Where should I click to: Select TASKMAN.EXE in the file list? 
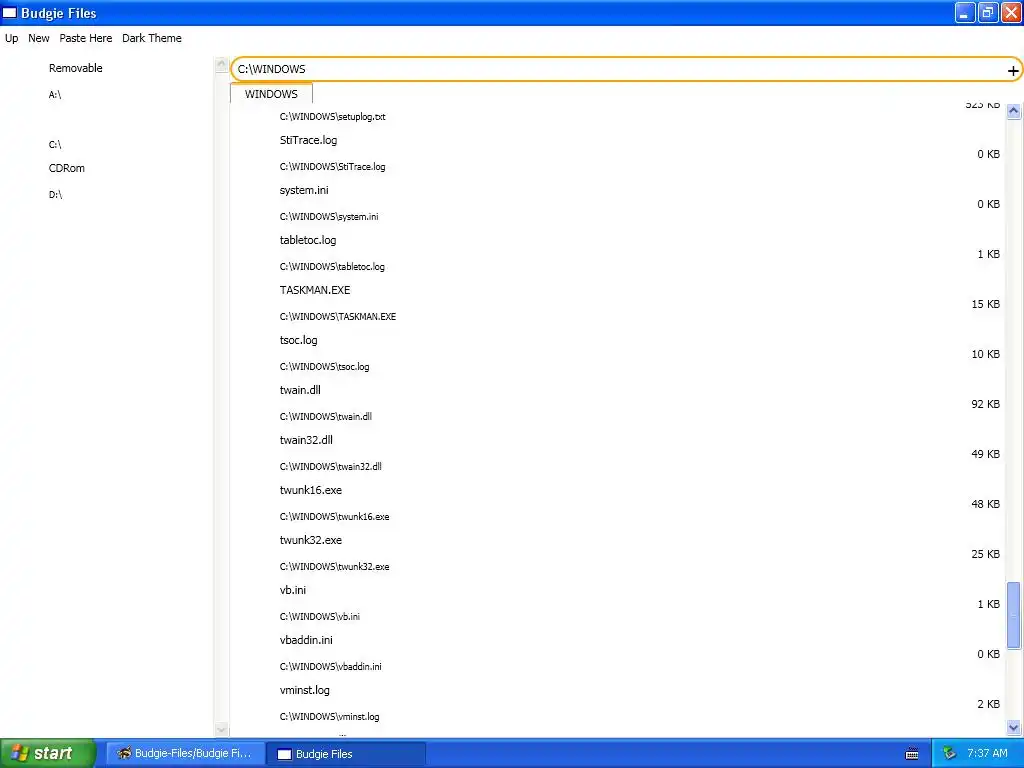point(315,290)
